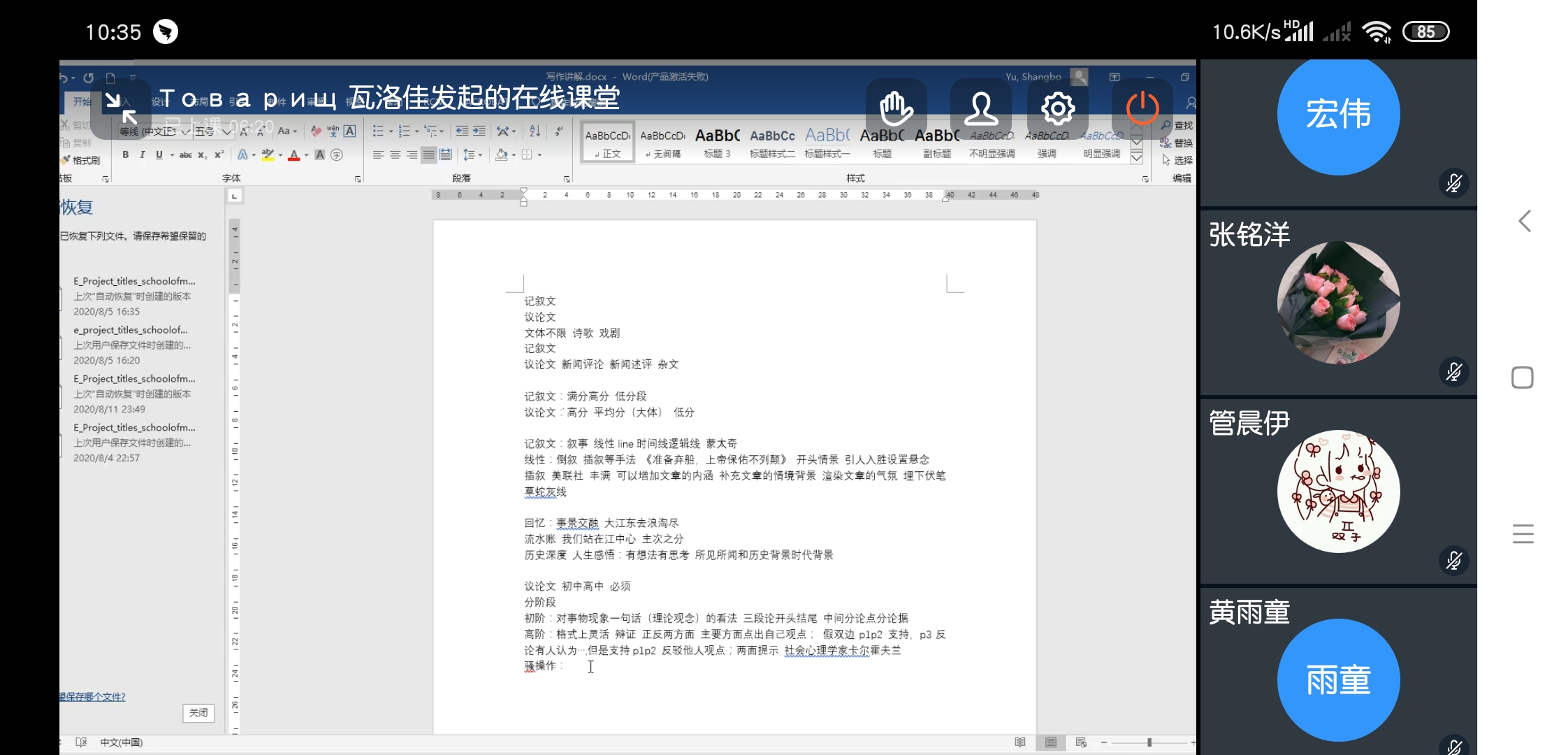The width and height of the screenshot is (1568, 755).
Task: Exit fullscreen with shrink arrows icon
Action: pos(120,108)
